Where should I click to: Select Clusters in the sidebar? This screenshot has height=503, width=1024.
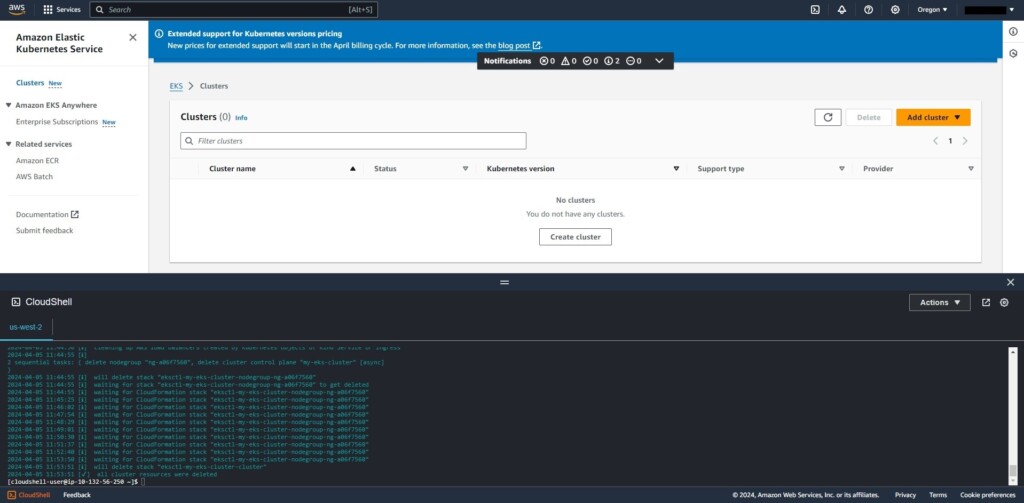(x=30, y=83)
